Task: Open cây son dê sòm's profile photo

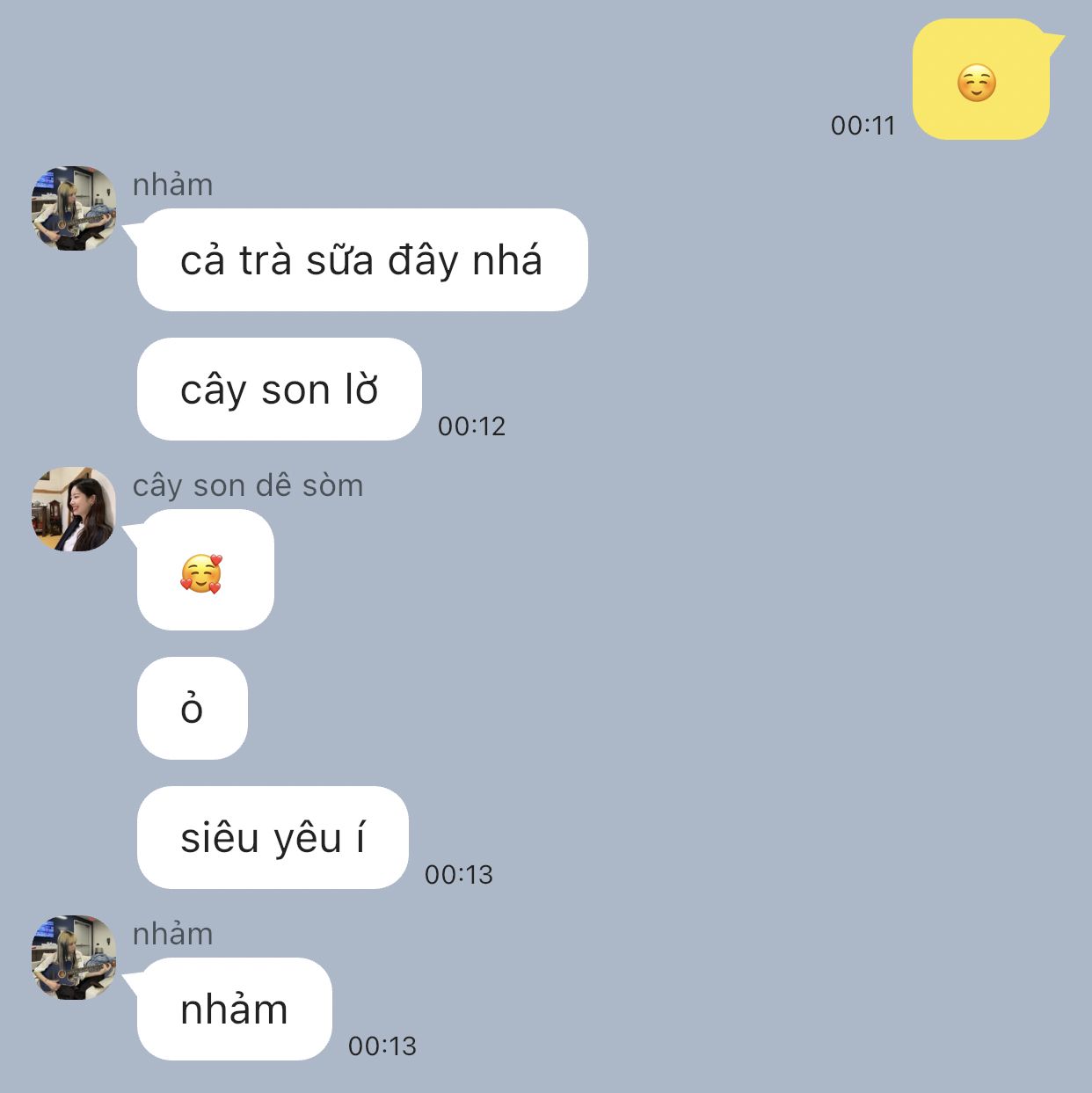Action: point(74,509)
